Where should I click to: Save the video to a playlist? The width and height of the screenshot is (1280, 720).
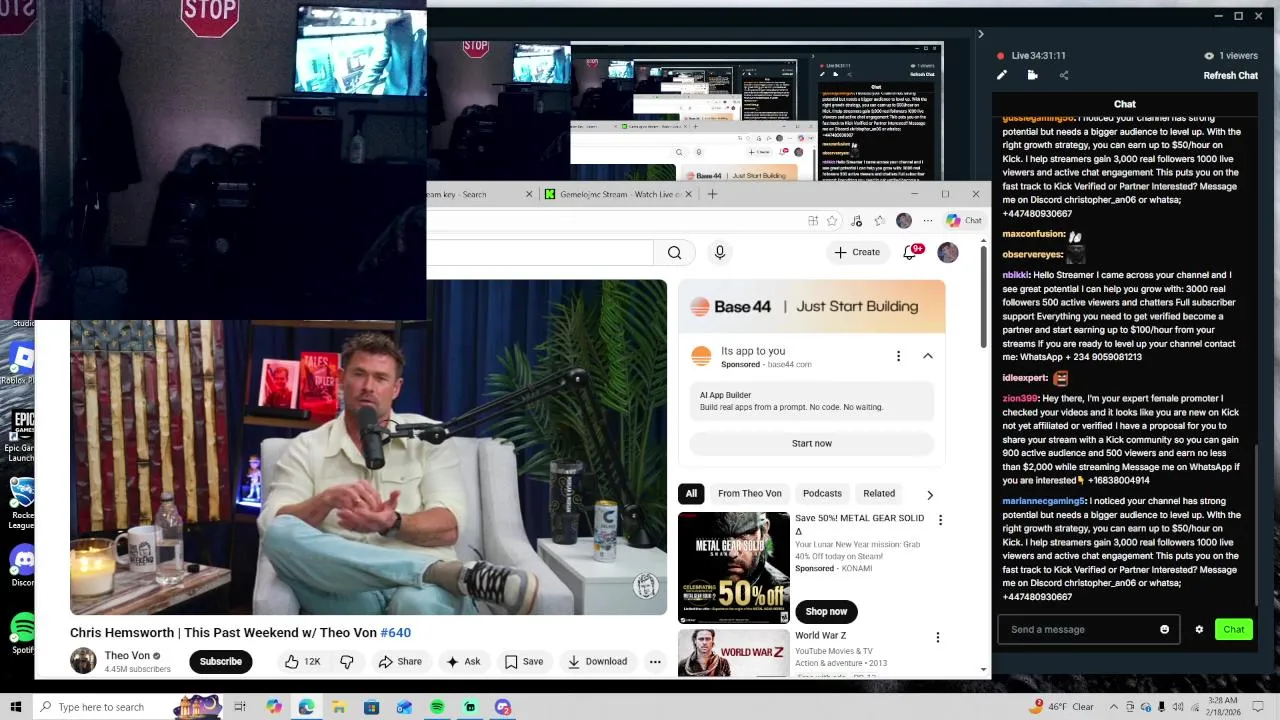point(524,661)
